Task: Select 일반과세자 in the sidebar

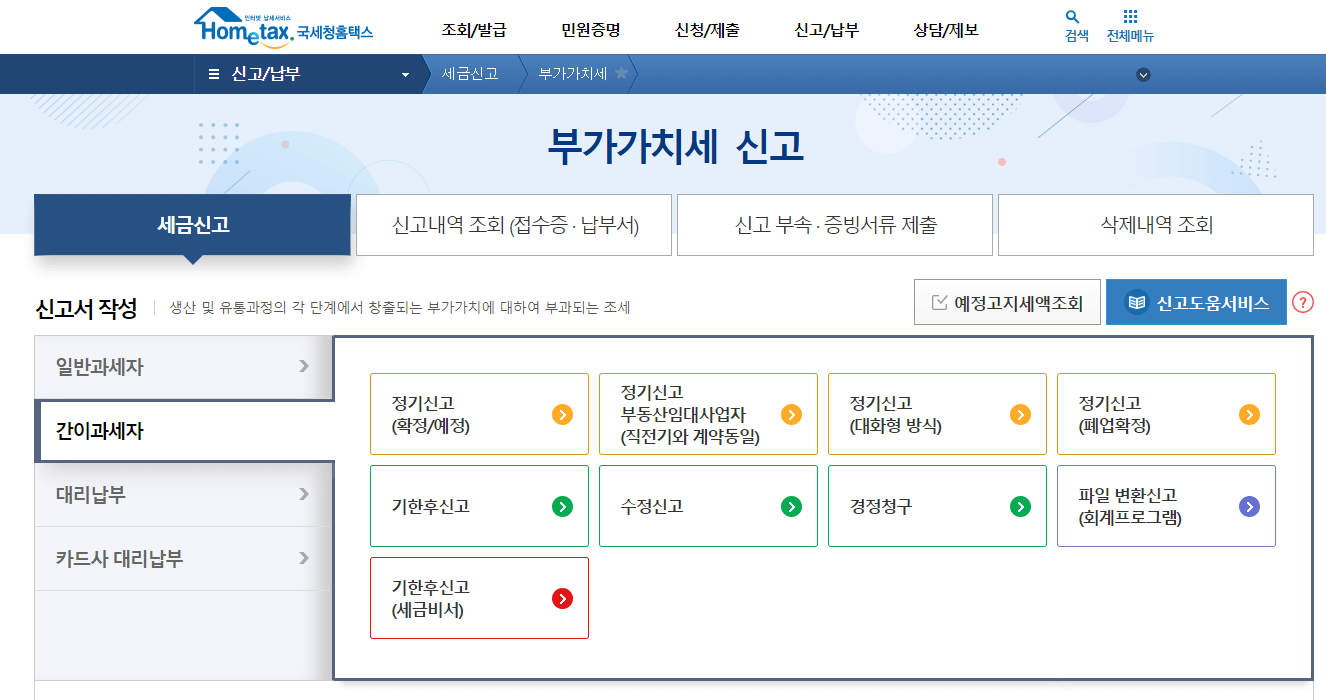Action: pos(180,367)
